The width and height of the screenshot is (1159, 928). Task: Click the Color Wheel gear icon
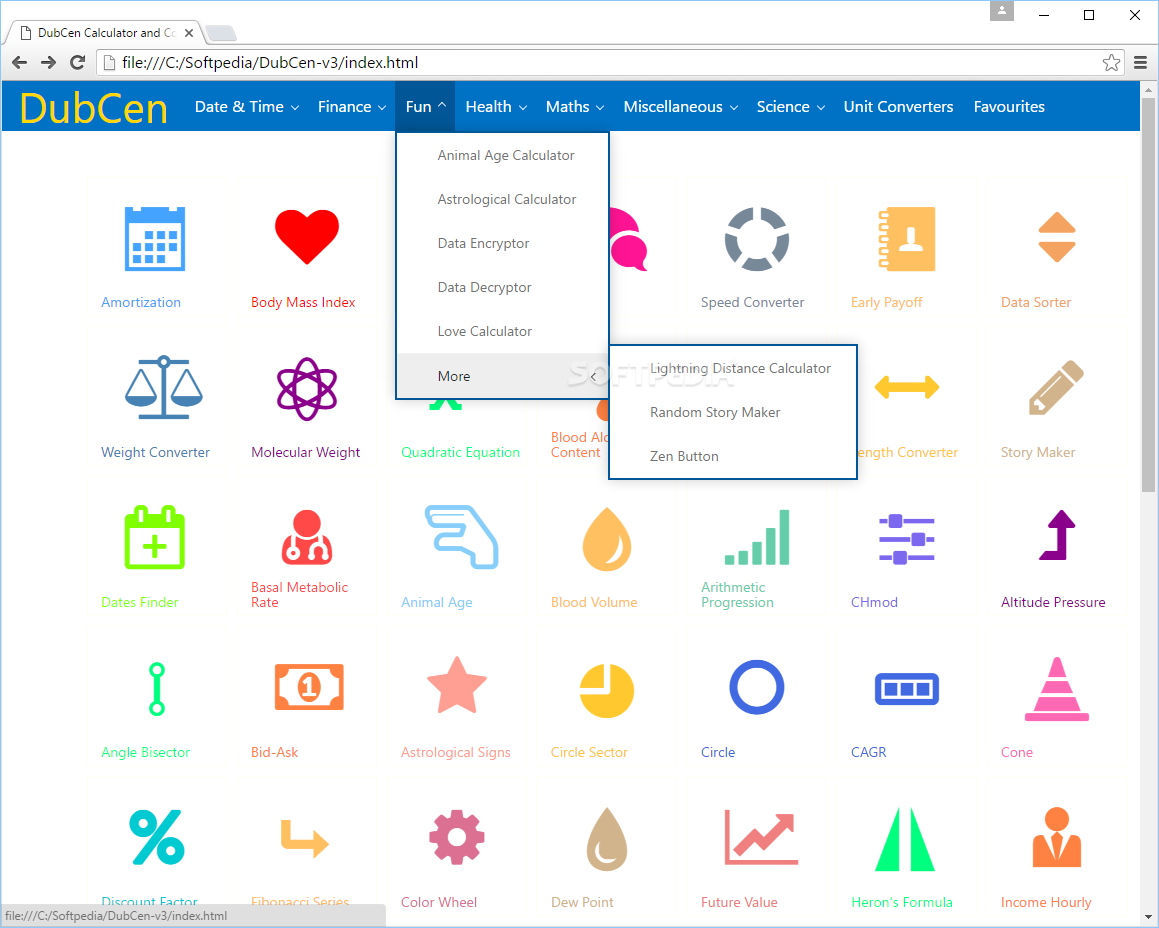click(457, 837)
